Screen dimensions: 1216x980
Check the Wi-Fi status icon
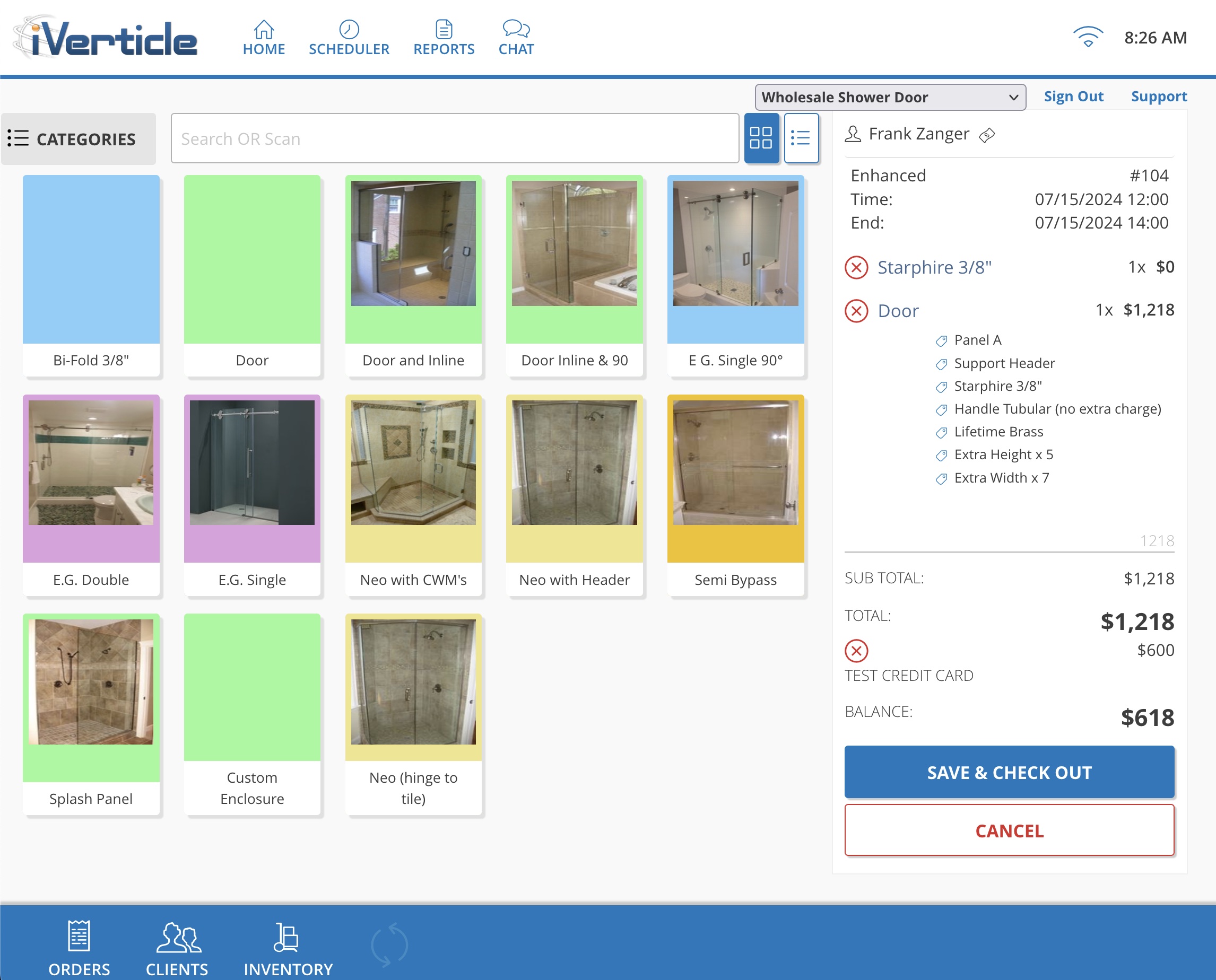(x=1088, y=37)
